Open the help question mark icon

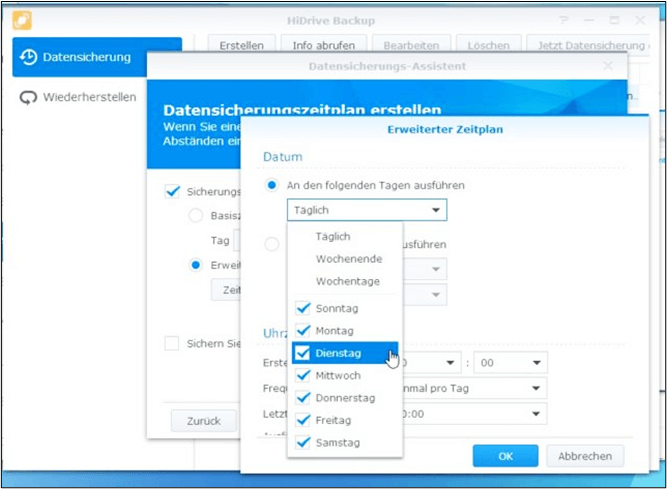click(x=564, y=20)
